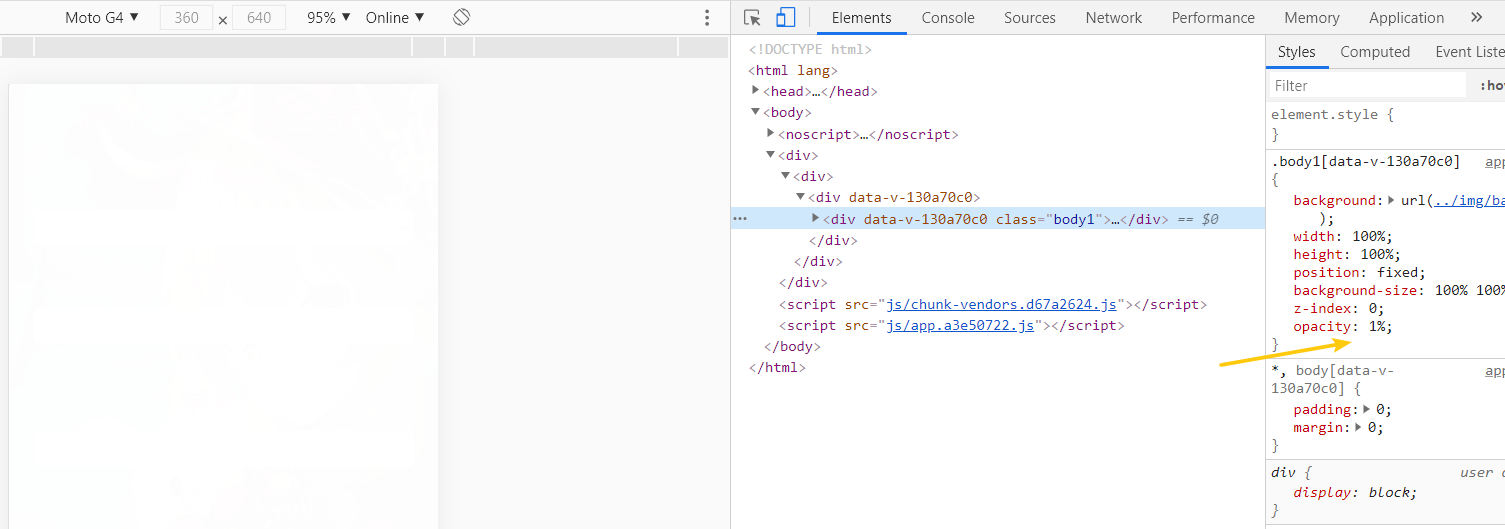Open the 95% zoom dropdown

tap(329, 18)
